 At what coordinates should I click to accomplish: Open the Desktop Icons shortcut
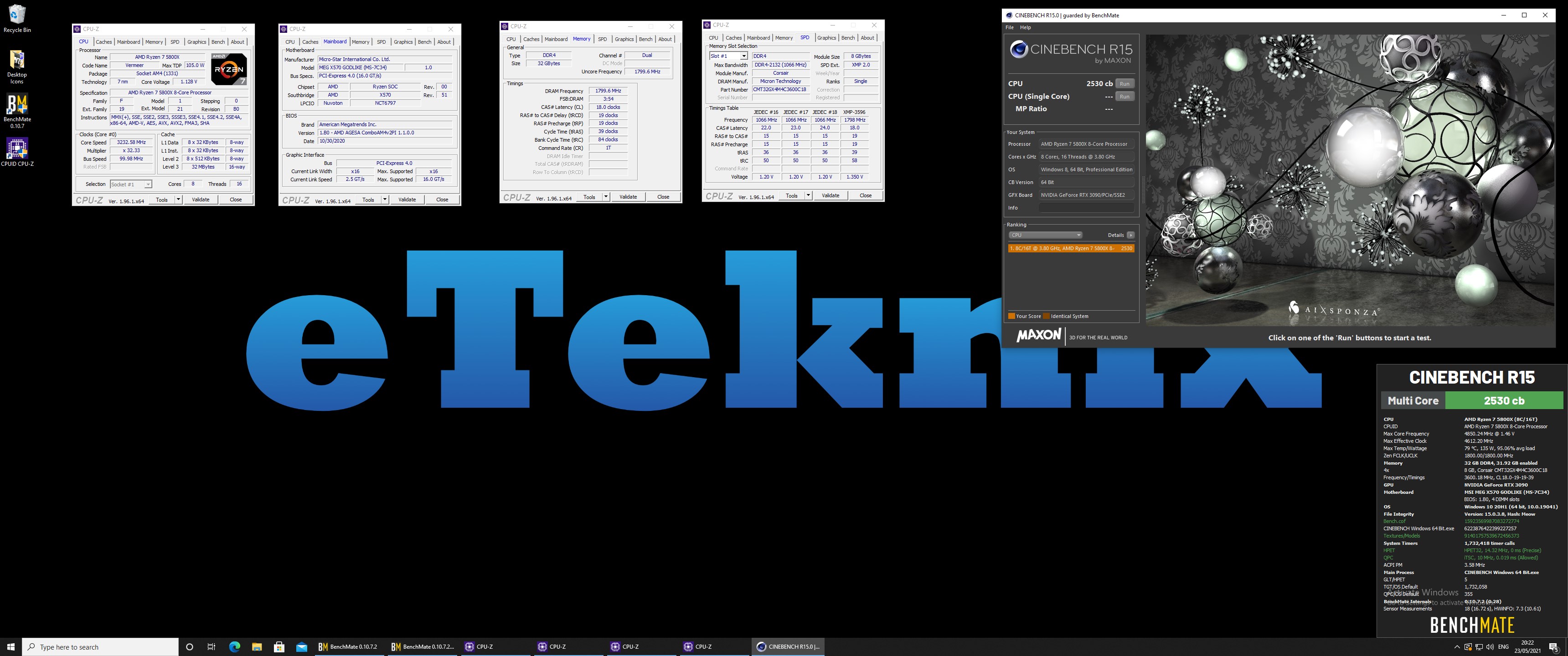17,67
